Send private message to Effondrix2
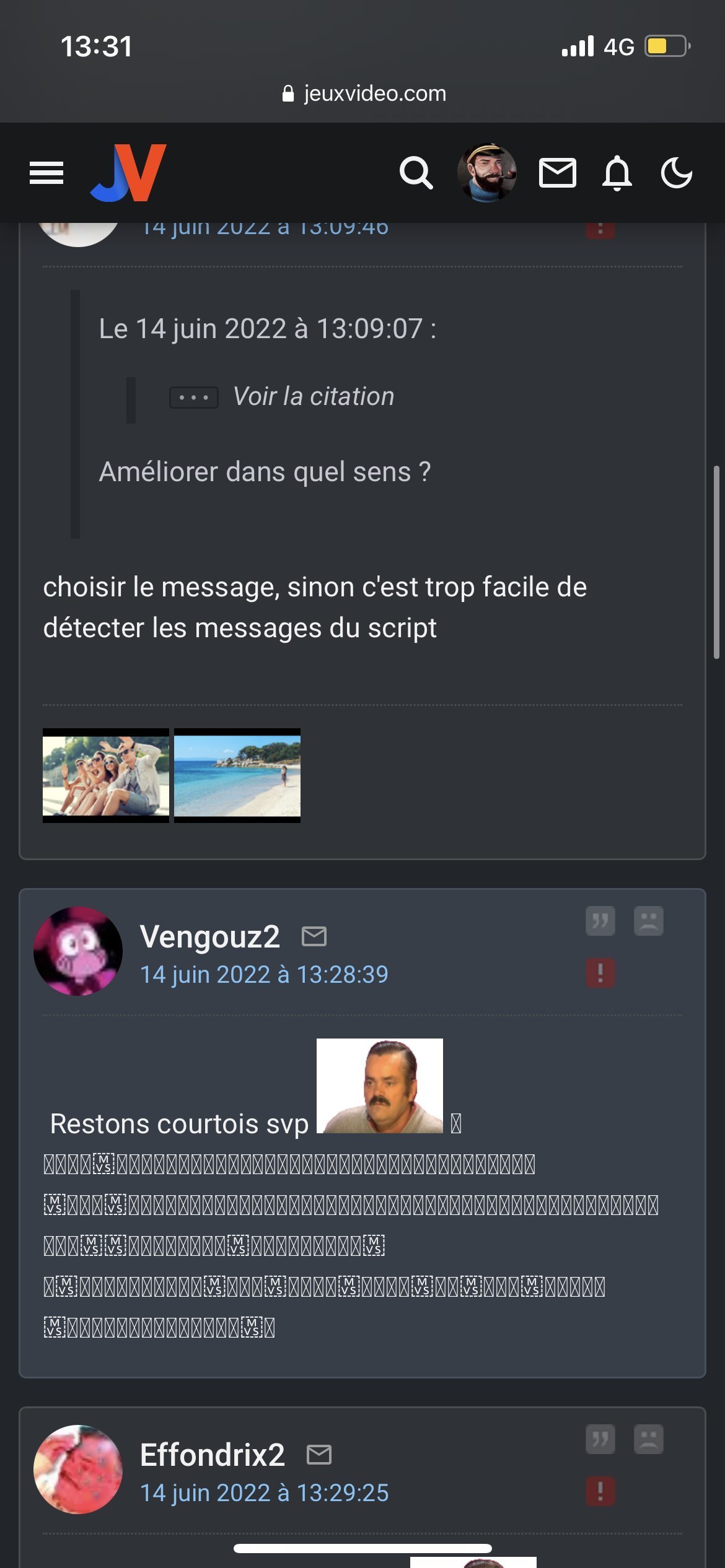This screenshot has height=1568, width=725. [x=319, y=1455]
